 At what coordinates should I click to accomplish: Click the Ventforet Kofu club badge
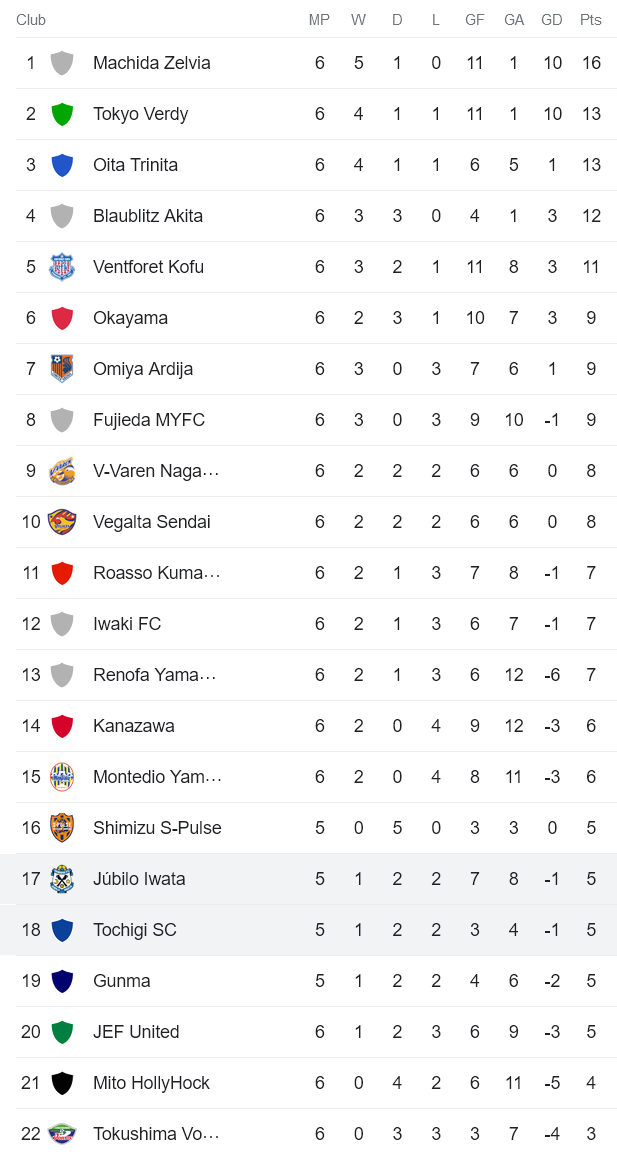click(x=62, y=266)
